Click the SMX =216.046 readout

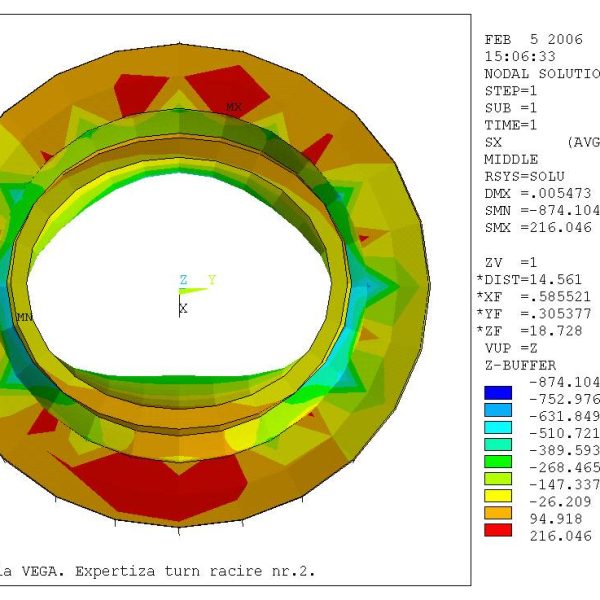[x=534, y=227]
